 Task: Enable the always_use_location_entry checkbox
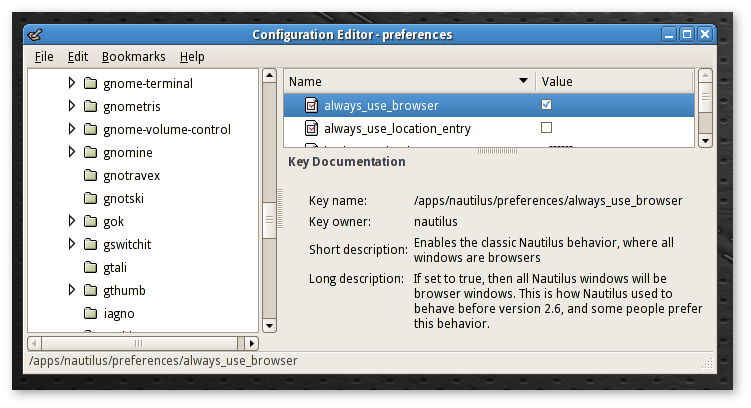tap(546, 127)
